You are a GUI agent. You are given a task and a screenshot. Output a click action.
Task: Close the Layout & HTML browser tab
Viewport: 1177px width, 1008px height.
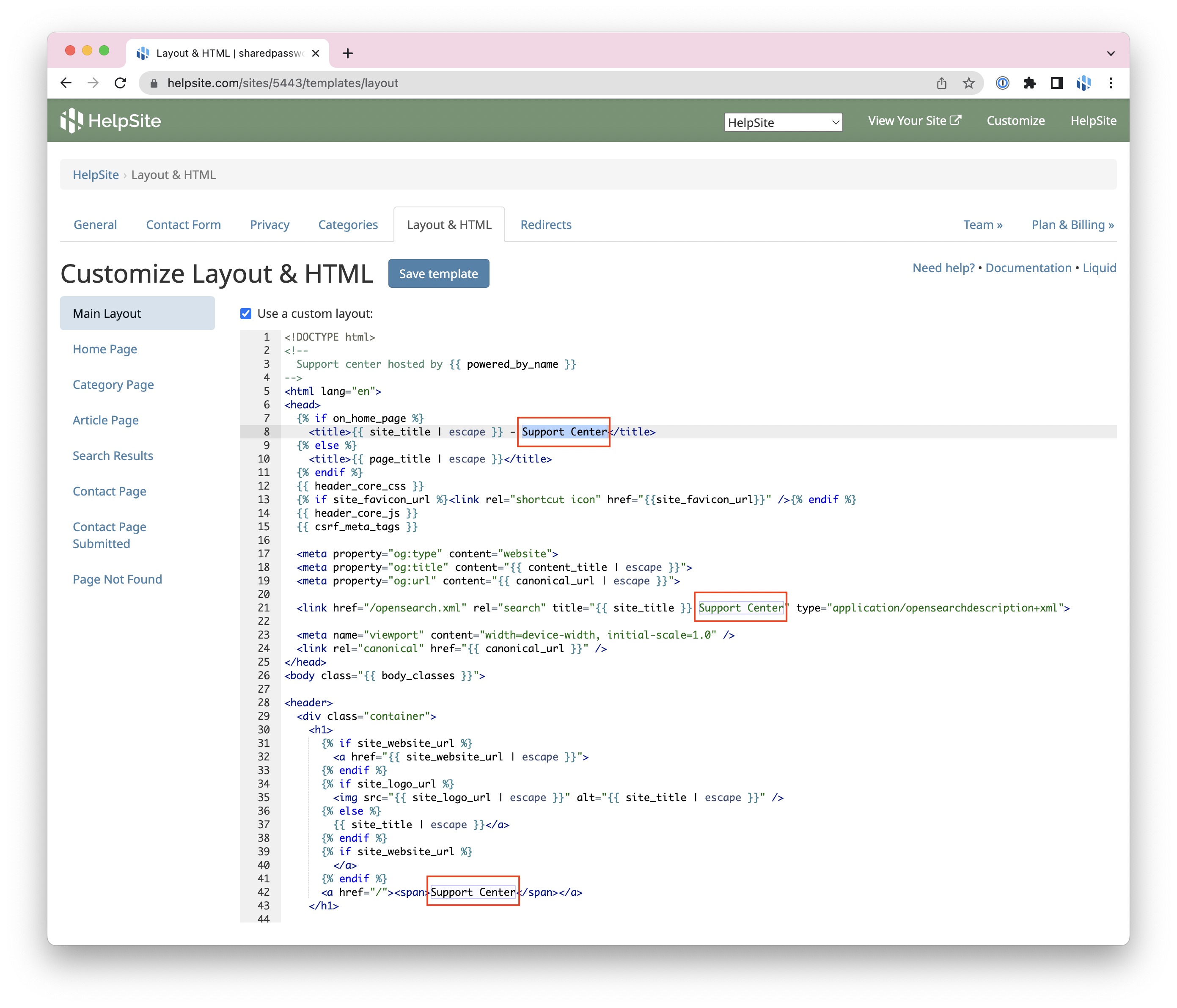point(316,53)
